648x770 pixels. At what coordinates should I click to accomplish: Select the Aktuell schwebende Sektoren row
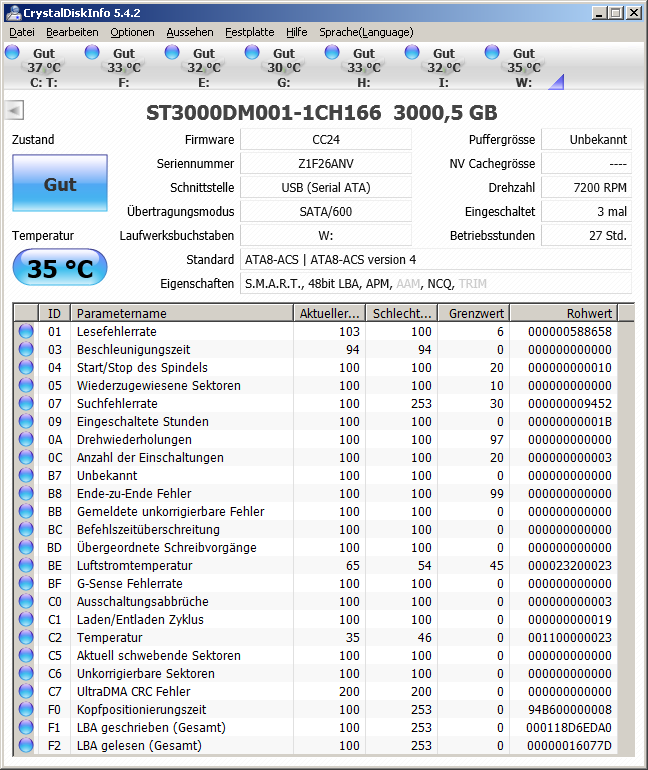point(316,656)
